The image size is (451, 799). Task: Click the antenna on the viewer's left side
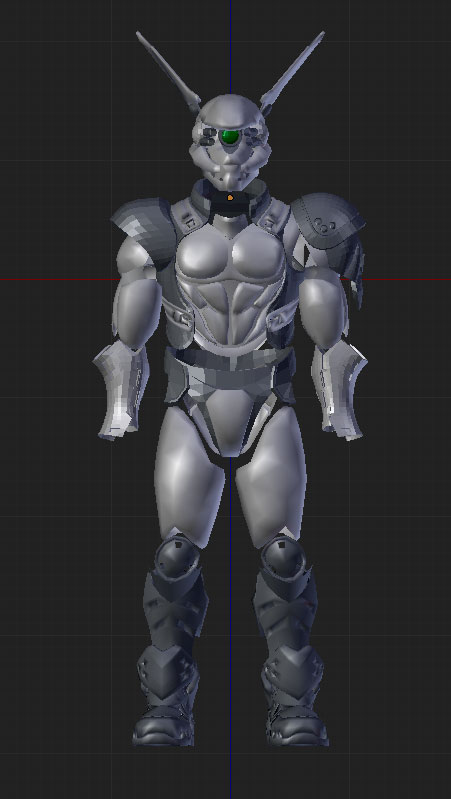168,72
